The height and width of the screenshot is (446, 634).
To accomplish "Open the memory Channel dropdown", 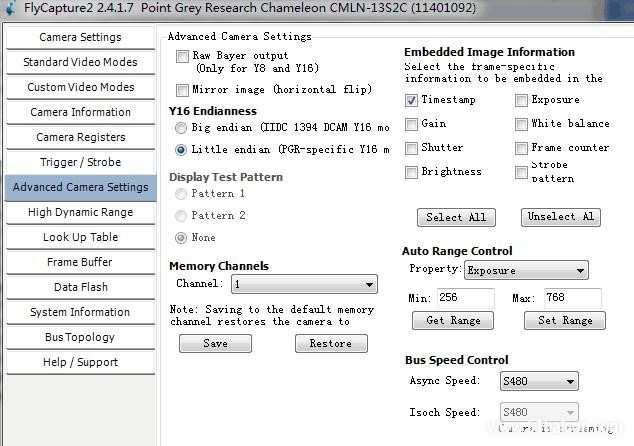I will (x=304, y=284).
